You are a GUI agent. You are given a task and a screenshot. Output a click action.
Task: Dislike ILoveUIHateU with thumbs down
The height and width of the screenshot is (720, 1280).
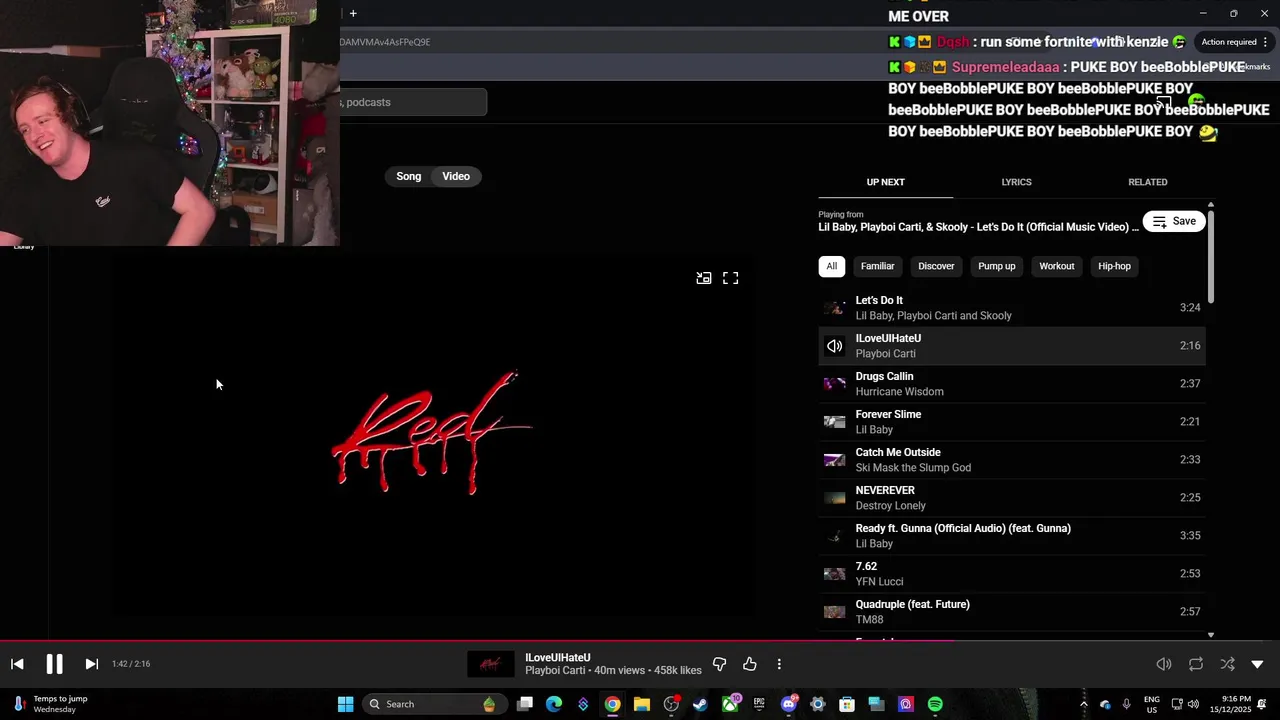pos(719,664)
